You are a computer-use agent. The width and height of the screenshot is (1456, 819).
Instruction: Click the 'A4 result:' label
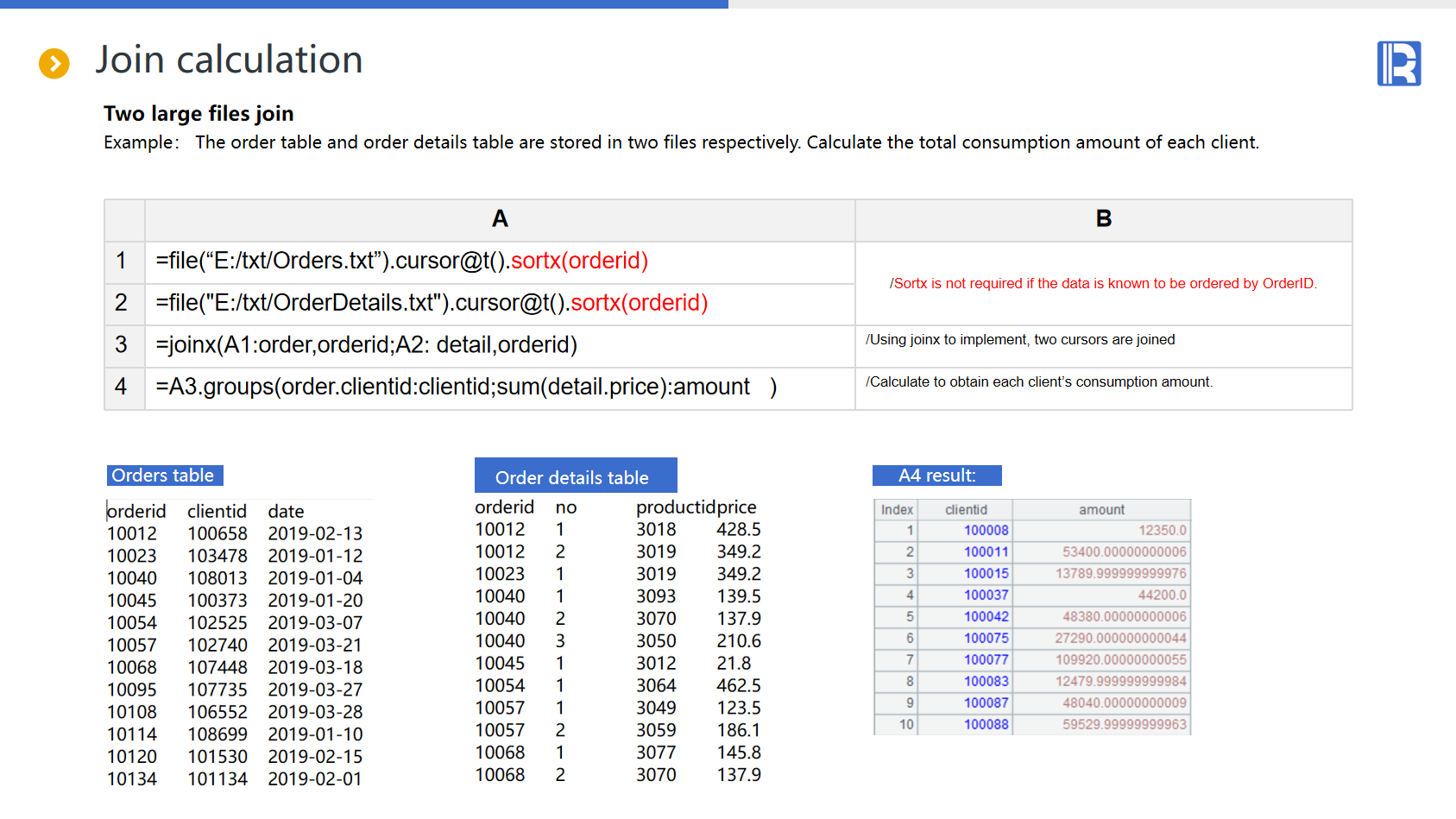(936, 476)
